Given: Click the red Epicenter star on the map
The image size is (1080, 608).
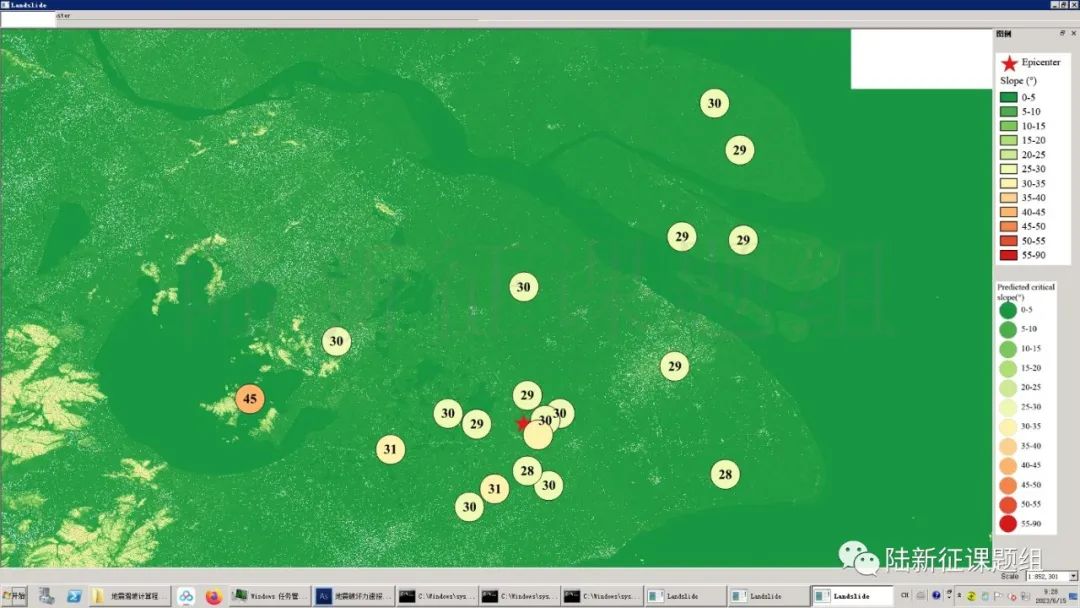Looking at the screenshot, I should pos(522,423).
